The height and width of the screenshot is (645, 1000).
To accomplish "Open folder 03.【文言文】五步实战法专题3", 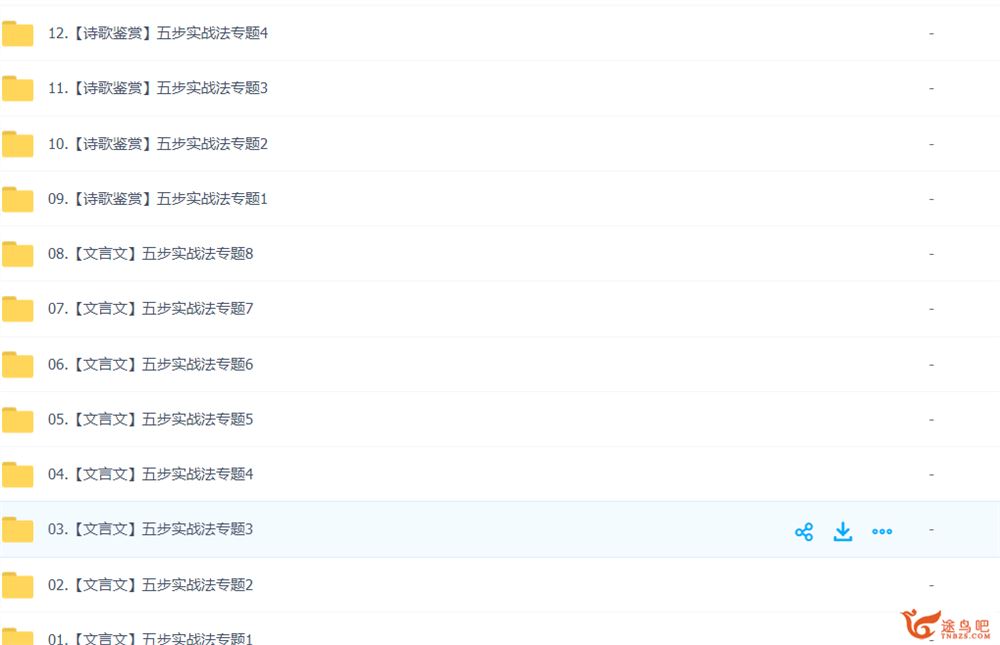I will pos(151,529).
